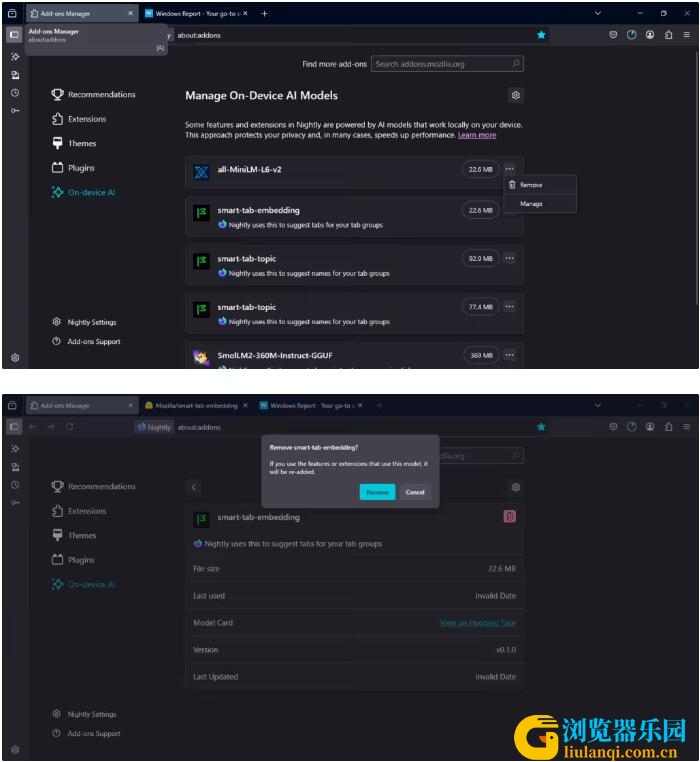
Task: Click 92.0 MB size badge of smart-tab-topic
Action: point(480,258)
